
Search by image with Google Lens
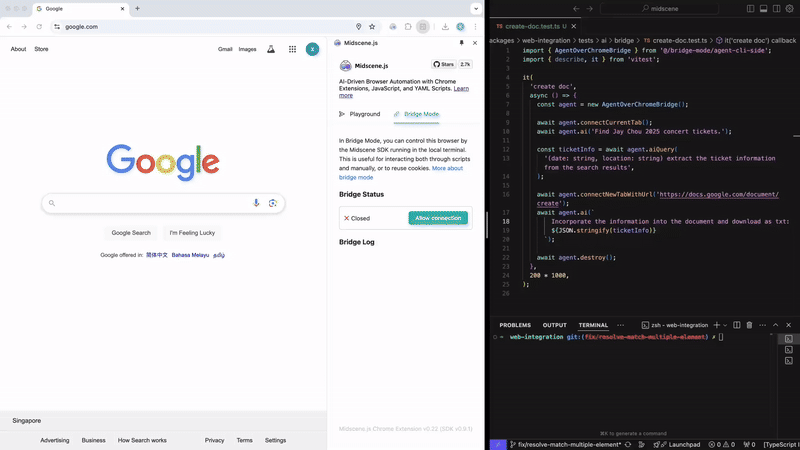273,203
